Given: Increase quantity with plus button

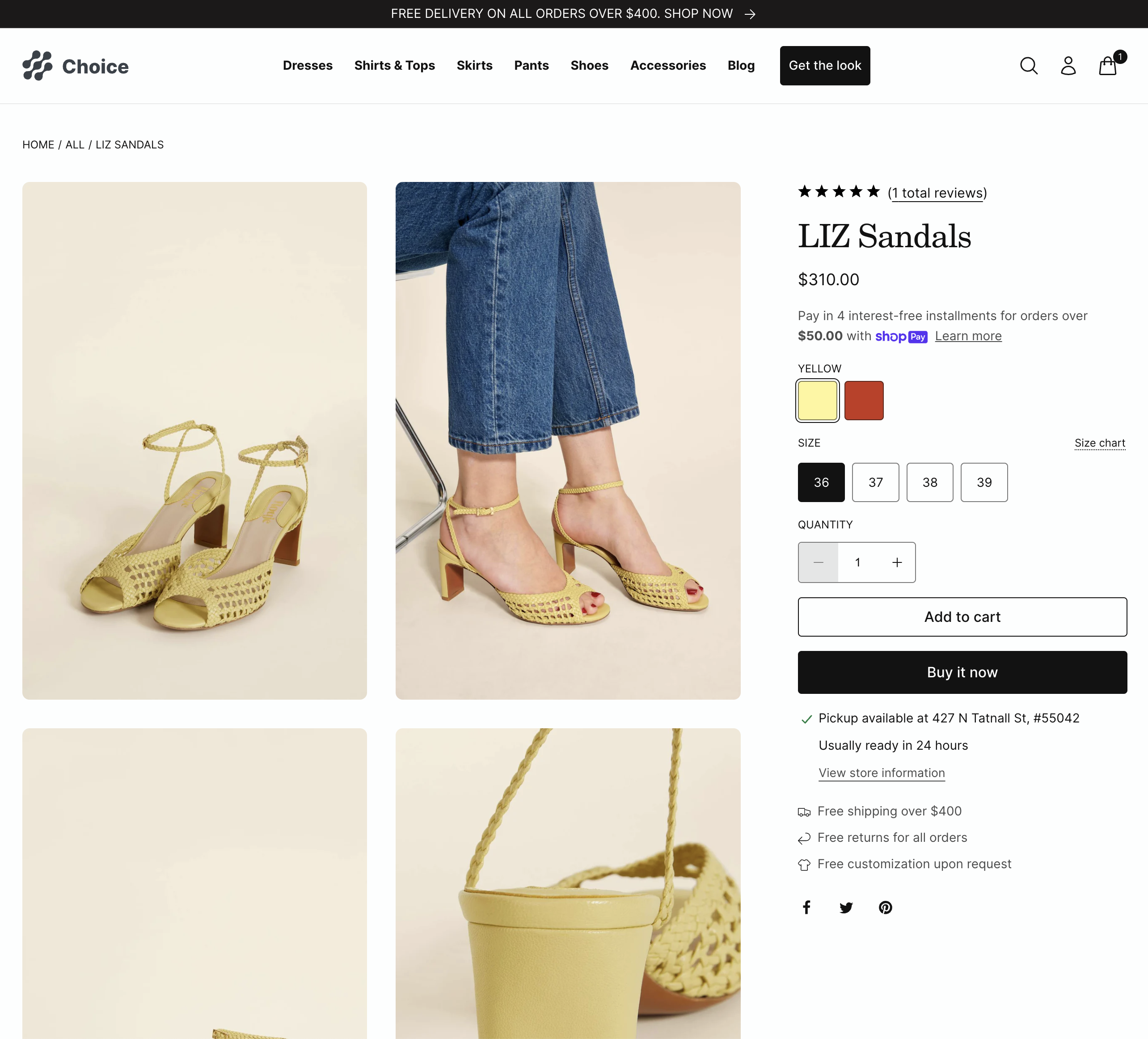Looking at the screenshot, I should [897, 563].
